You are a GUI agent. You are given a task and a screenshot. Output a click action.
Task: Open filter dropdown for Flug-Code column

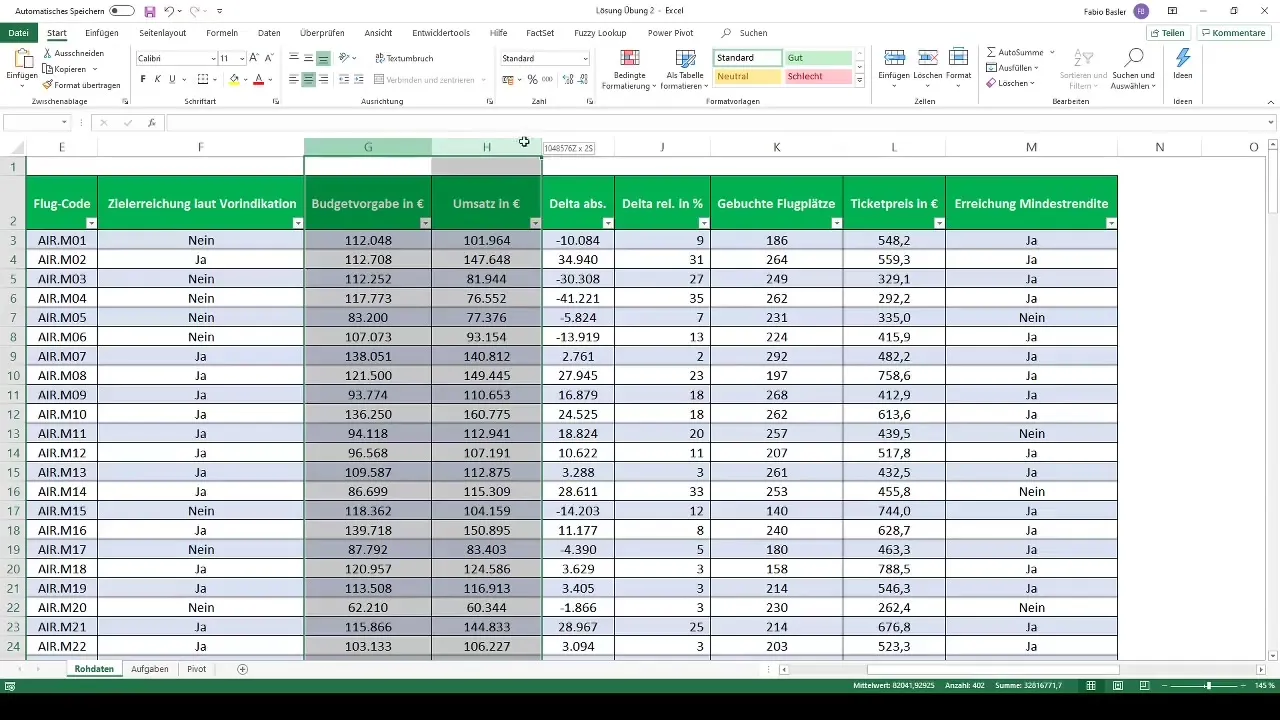coord(91,223)
